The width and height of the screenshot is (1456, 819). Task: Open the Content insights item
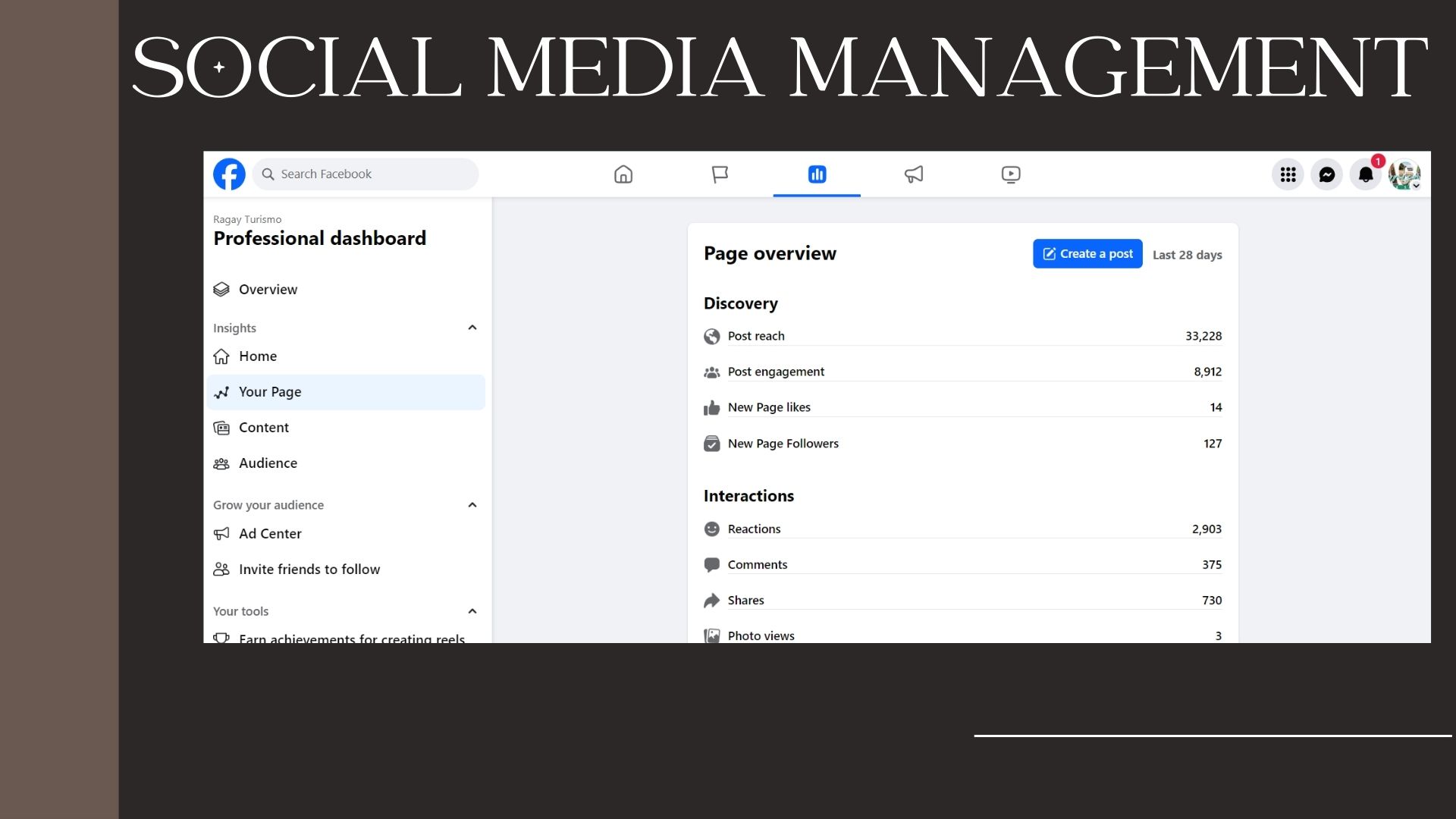(263, 428)
